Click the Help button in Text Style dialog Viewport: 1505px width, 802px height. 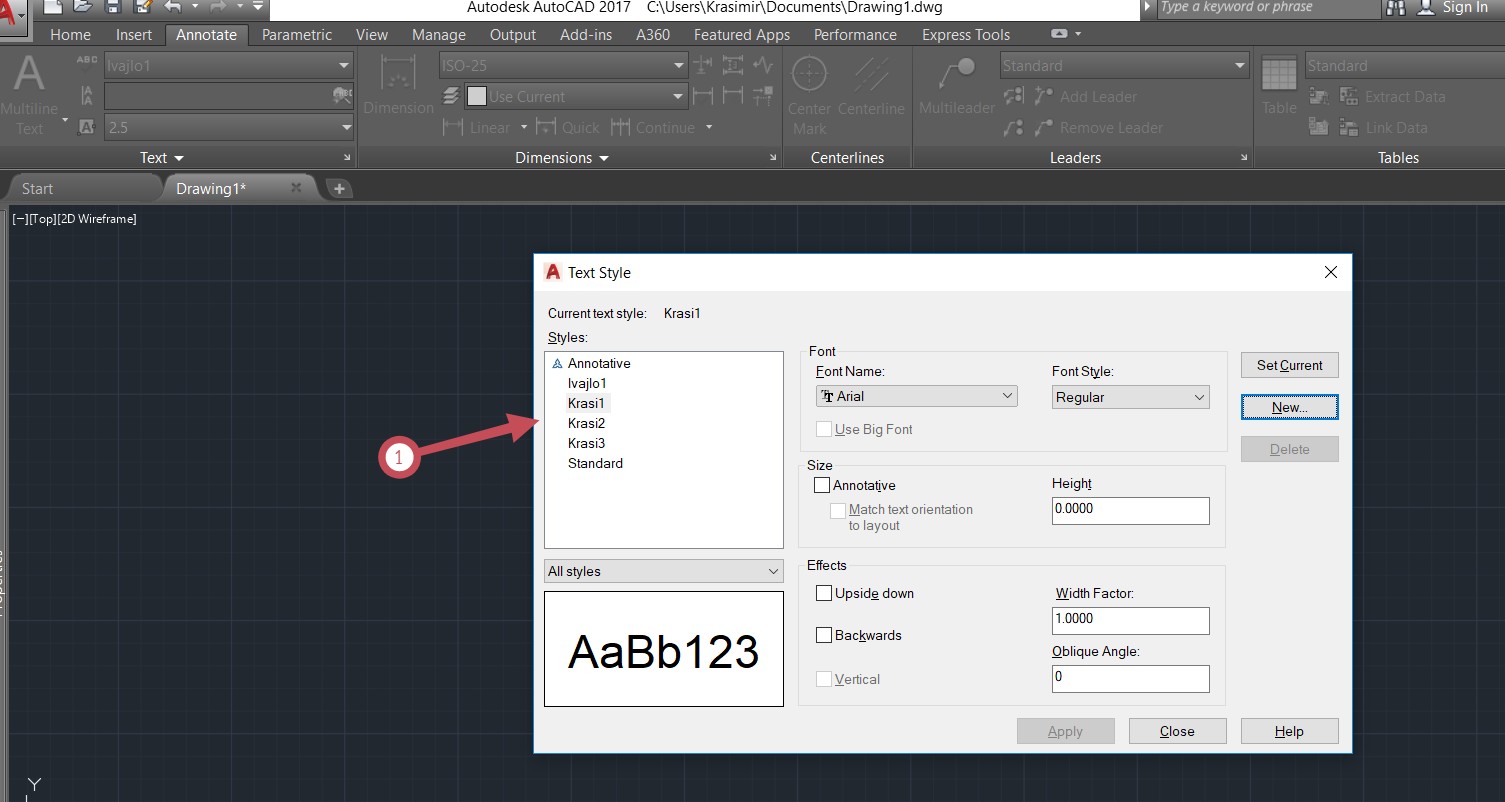pos(1289,731)
